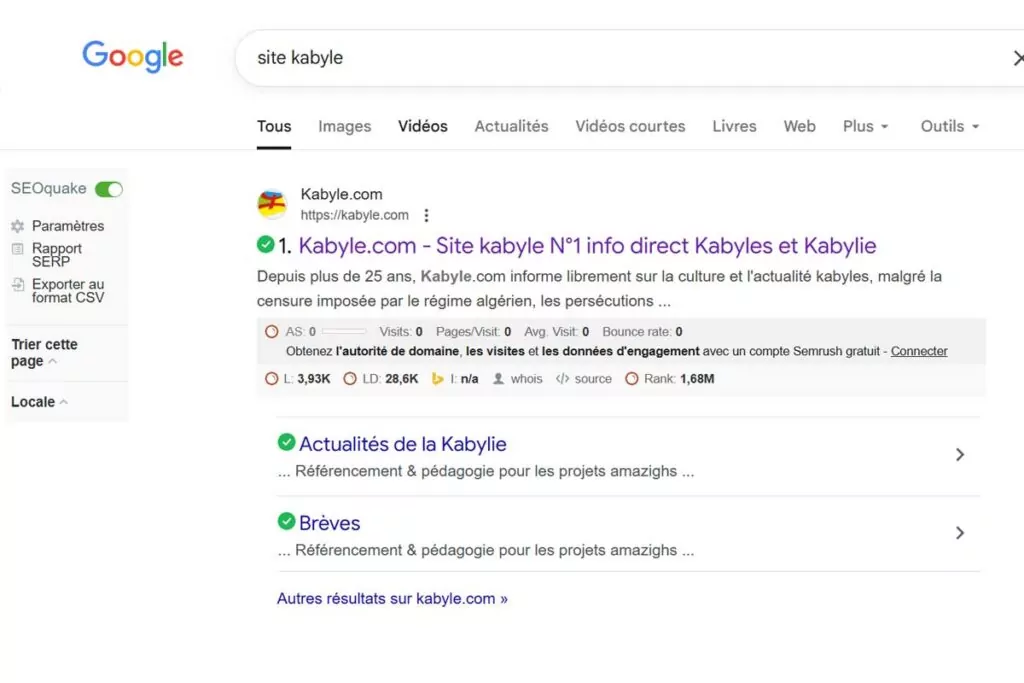Open the Vidéos courtes tab
Image resolution: width=1024 pixels, height=683 pixels.
pyautogui.click(x=630, y=126)
